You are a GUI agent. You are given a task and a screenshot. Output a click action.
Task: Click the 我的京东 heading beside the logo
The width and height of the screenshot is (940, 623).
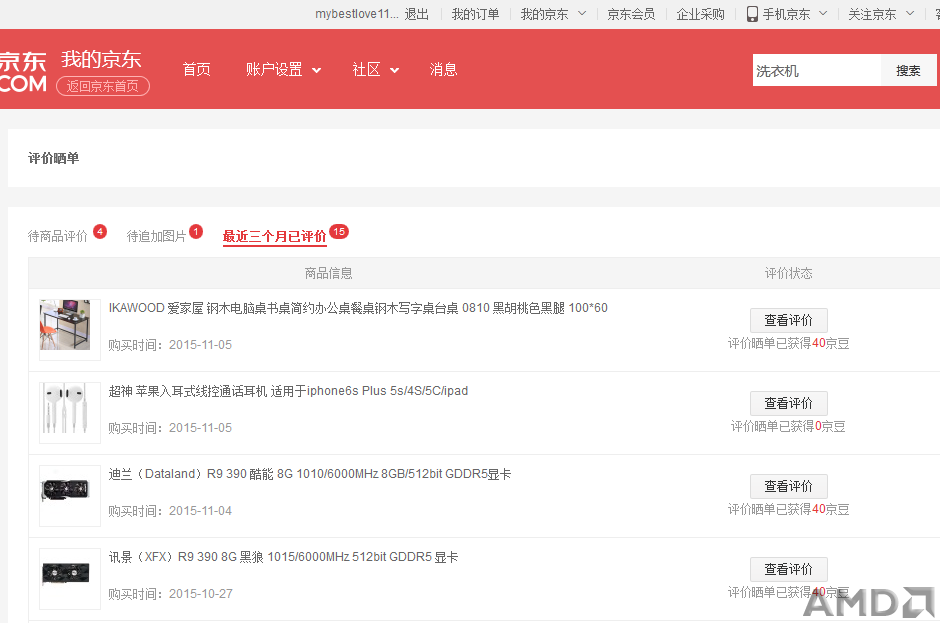(101, 59)
